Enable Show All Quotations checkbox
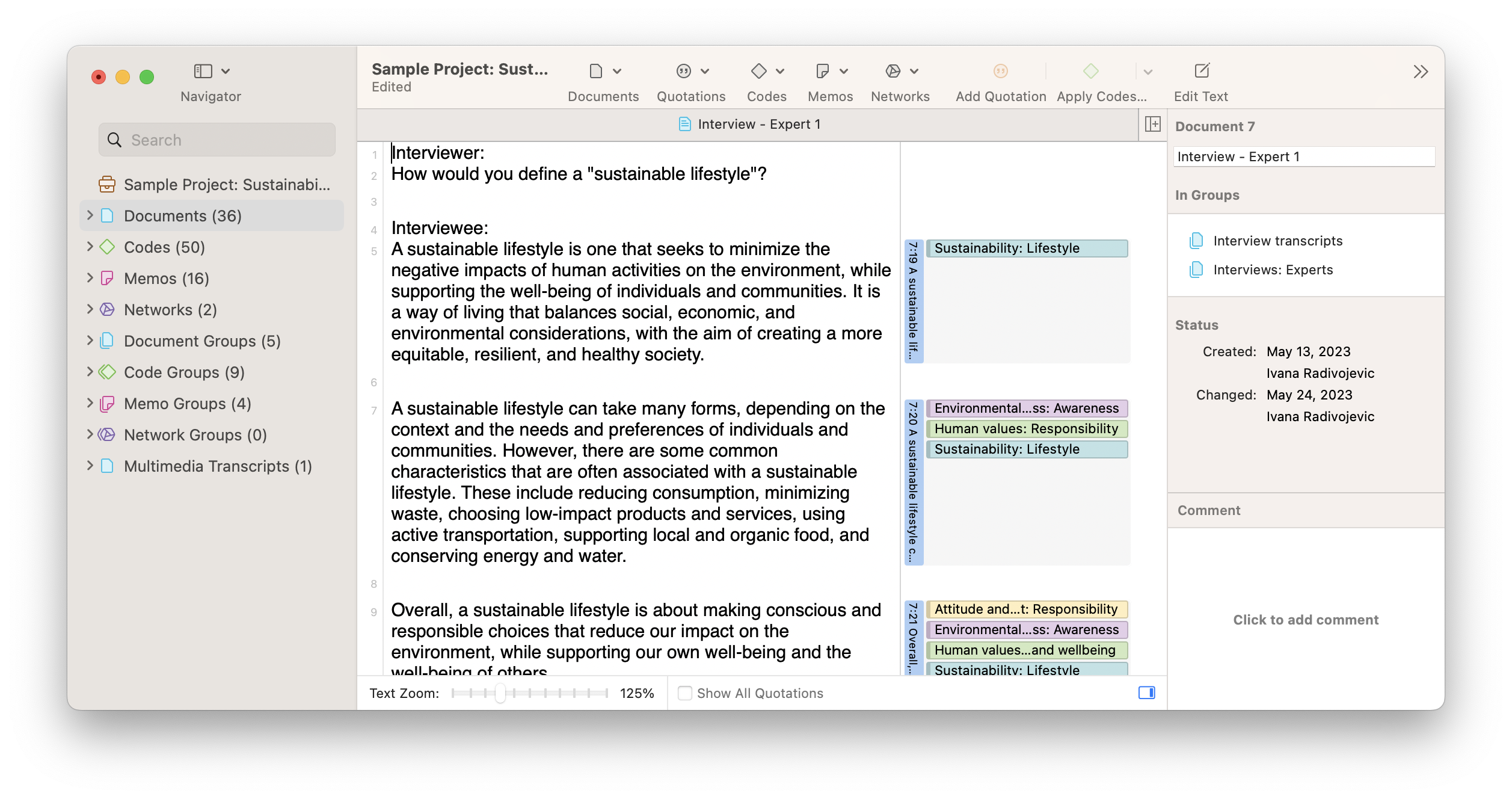The width and height of the screenshot is (1512, 799). click(x=684, y=693)
